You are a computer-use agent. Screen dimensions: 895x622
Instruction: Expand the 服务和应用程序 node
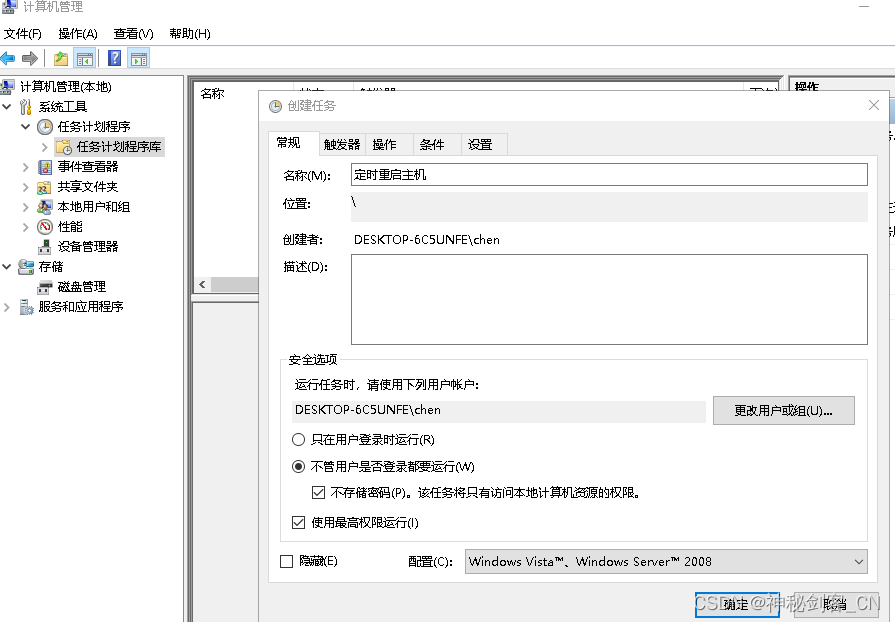coord(7,307)
